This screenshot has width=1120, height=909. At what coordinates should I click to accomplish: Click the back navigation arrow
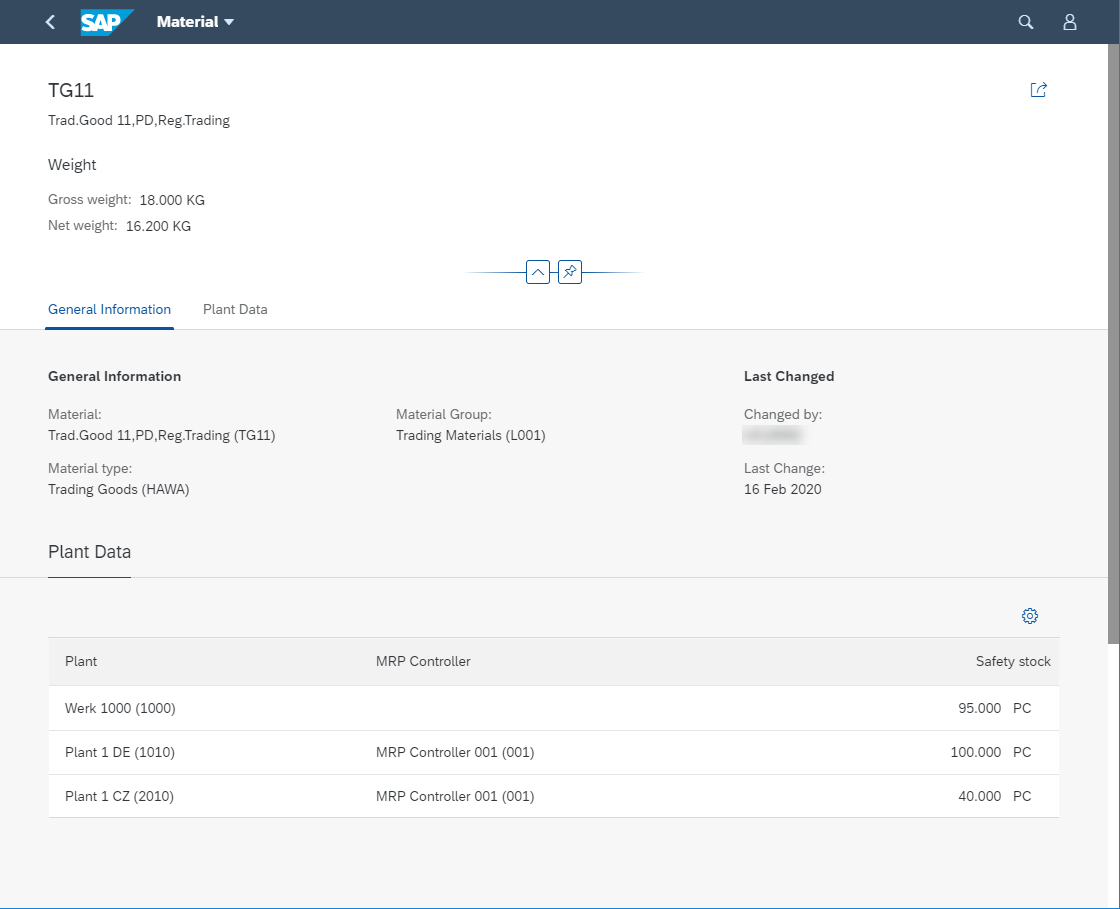49,21
